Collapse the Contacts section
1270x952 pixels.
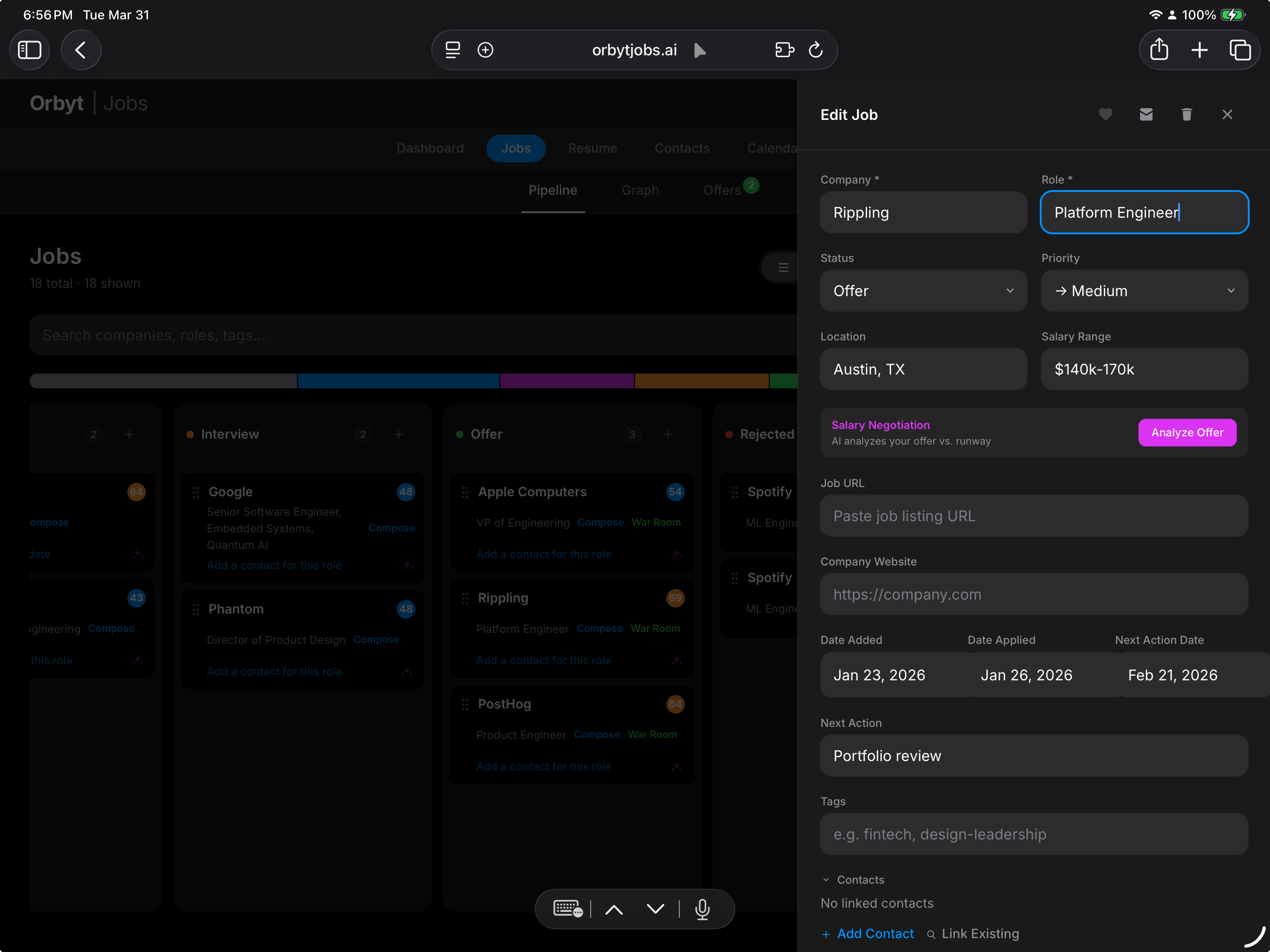(x=827, y=880)
